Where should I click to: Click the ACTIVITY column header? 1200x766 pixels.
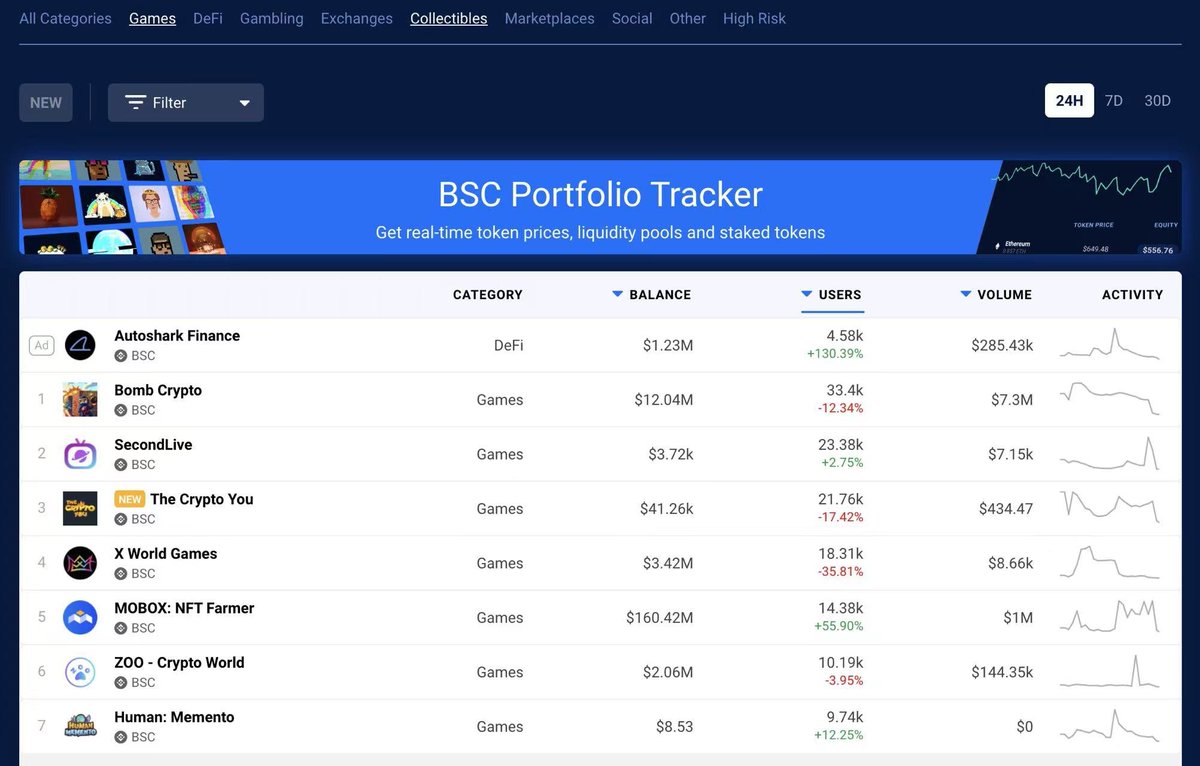pos(1132,294)
